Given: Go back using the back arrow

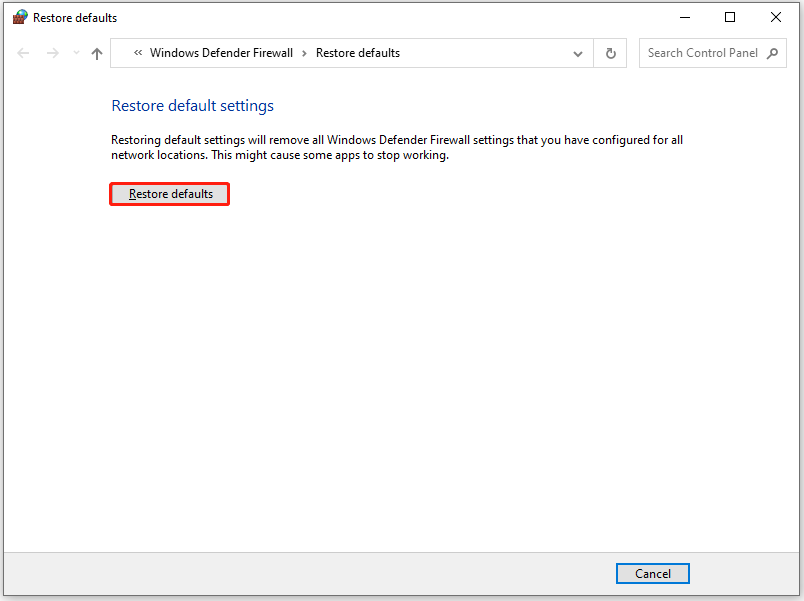Looking at the screenshot, I should 24,54.
